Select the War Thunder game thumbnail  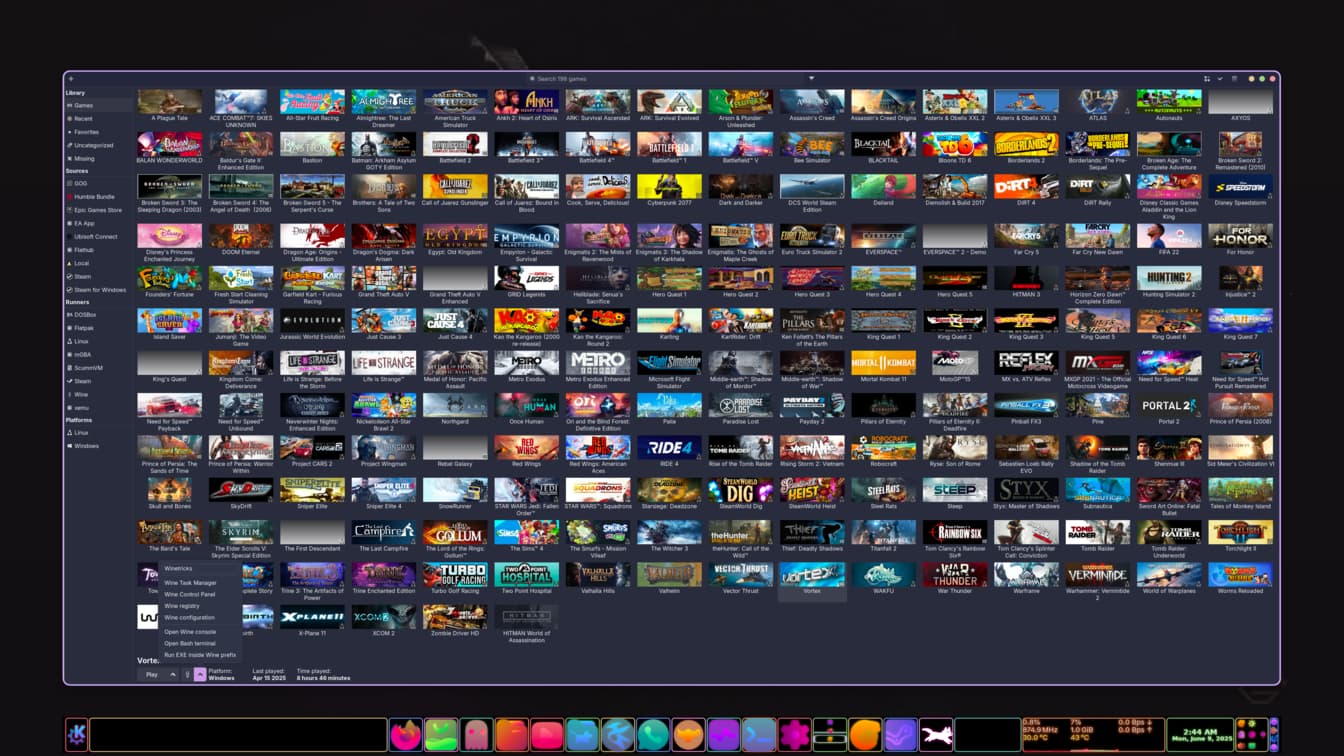(955, 574)
